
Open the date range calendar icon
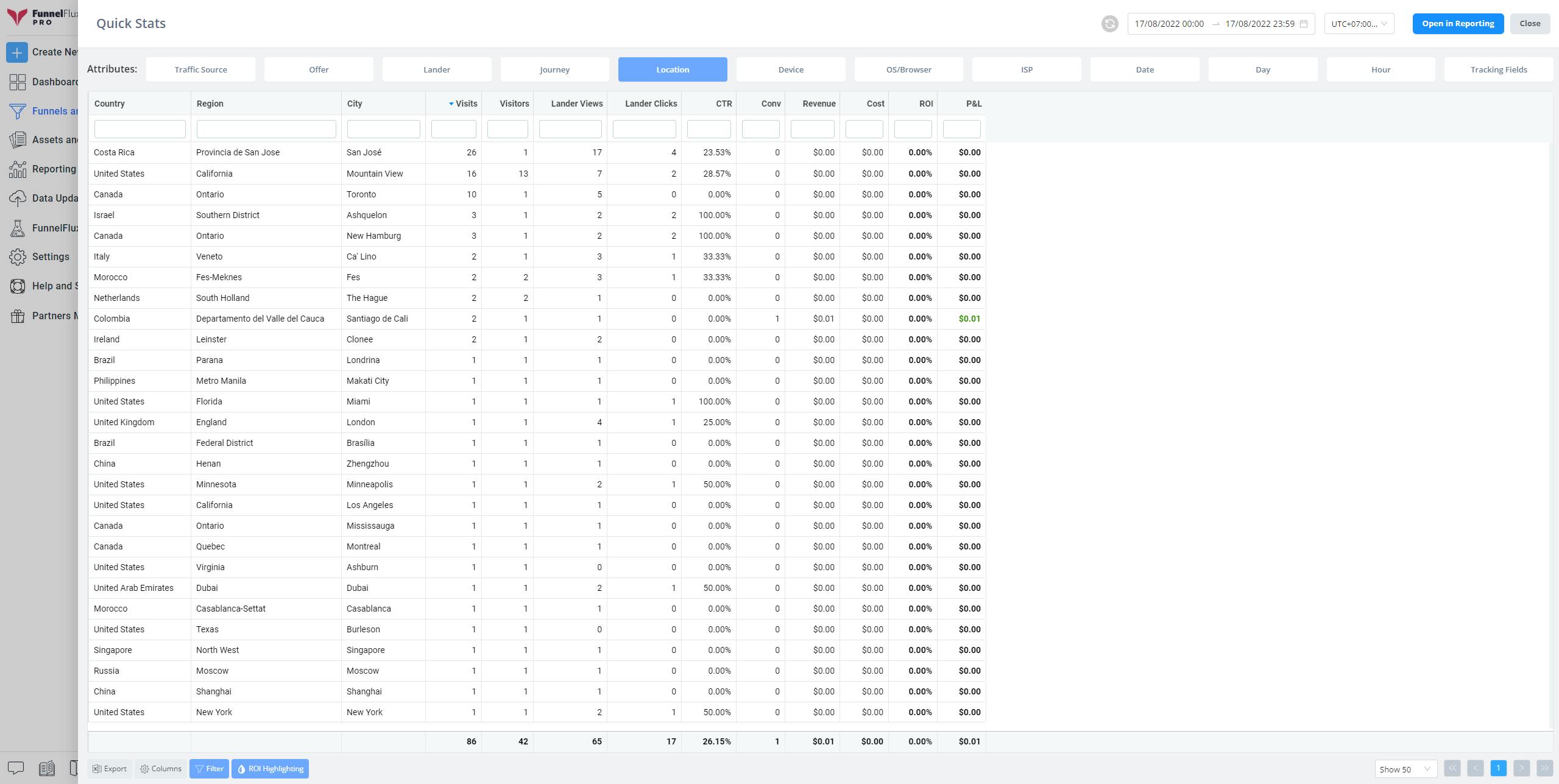point(1303,24)
